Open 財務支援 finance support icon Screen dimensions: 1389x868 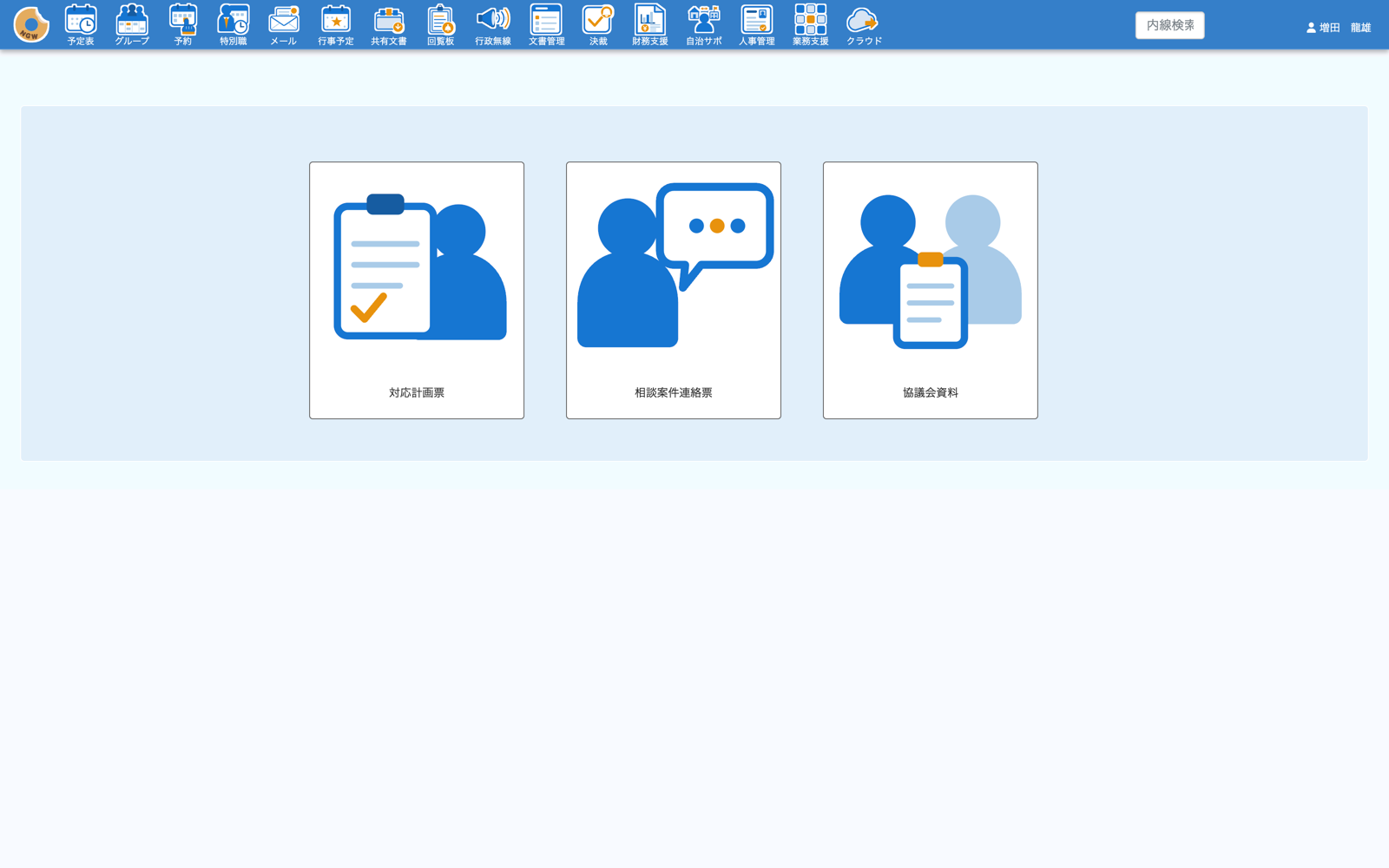click(x=650, y=25)
